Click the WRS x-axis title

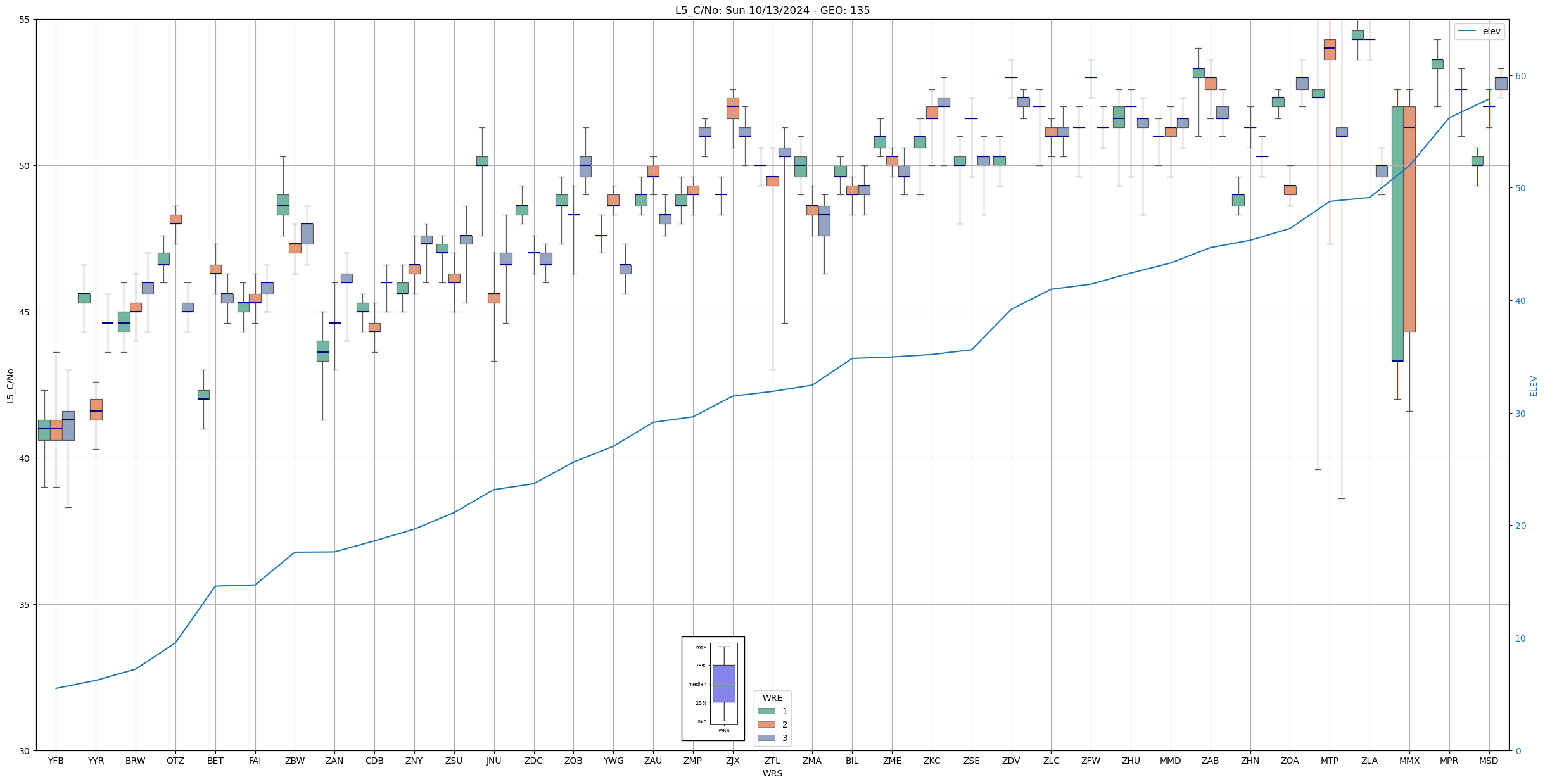[772, 773]
